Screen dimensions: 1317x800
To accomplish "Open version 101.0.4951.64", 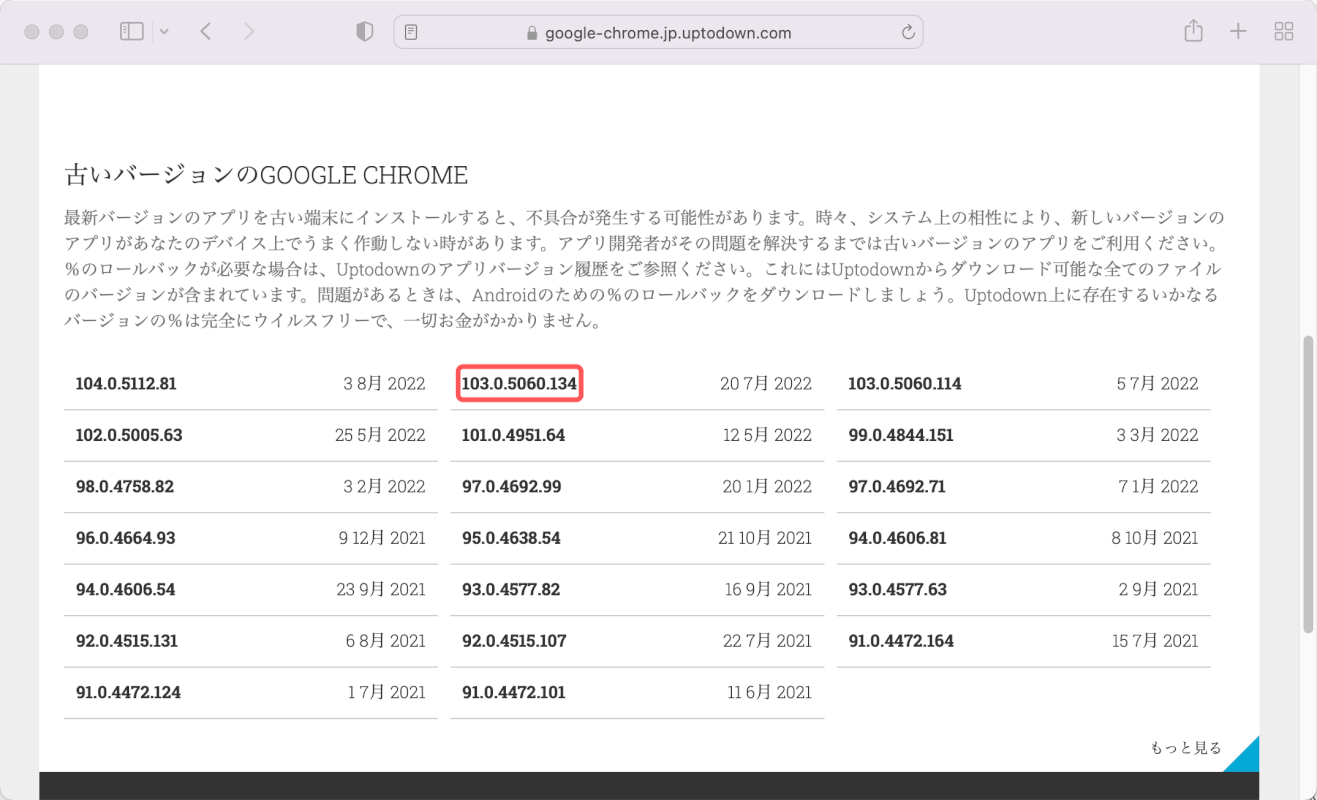I will click(513, 436).
